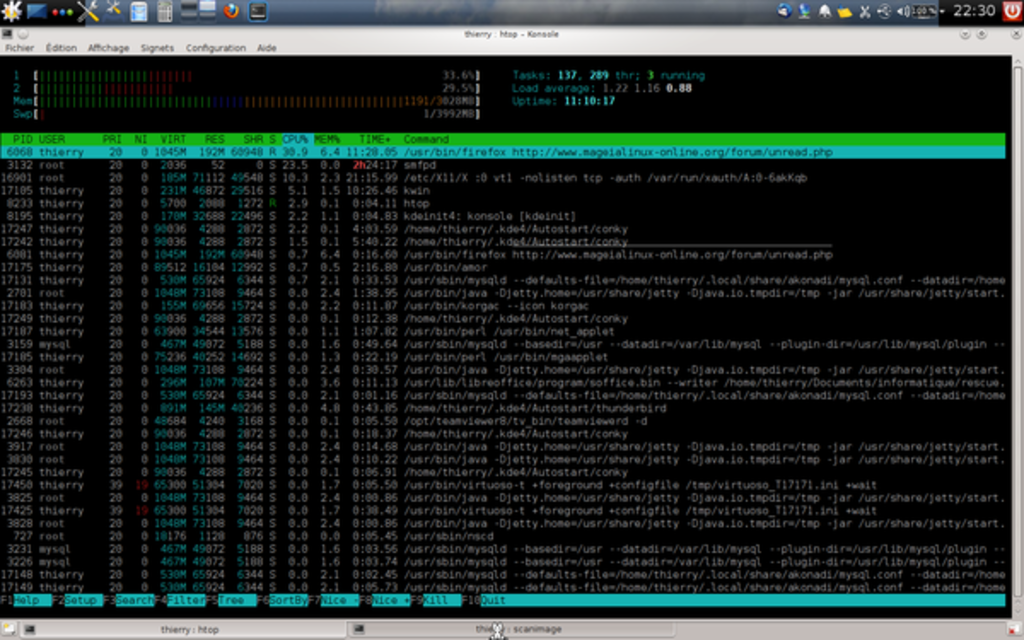The width and height of the screenshot is (1024, 640).
Task: Select the teamviewerd process row
Action: [x=503, y=421]
